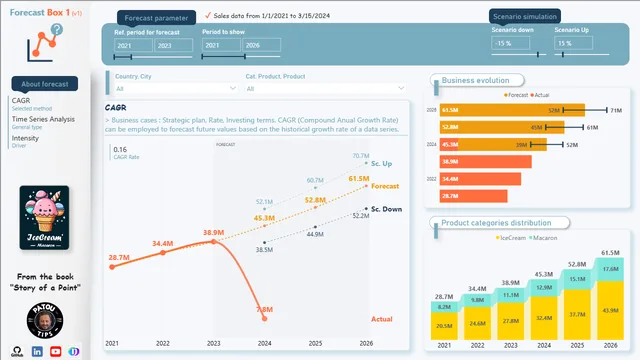Click the Scenario down slider handle
The height and width of the screenshot is (360, 640).
coord(538,54)
